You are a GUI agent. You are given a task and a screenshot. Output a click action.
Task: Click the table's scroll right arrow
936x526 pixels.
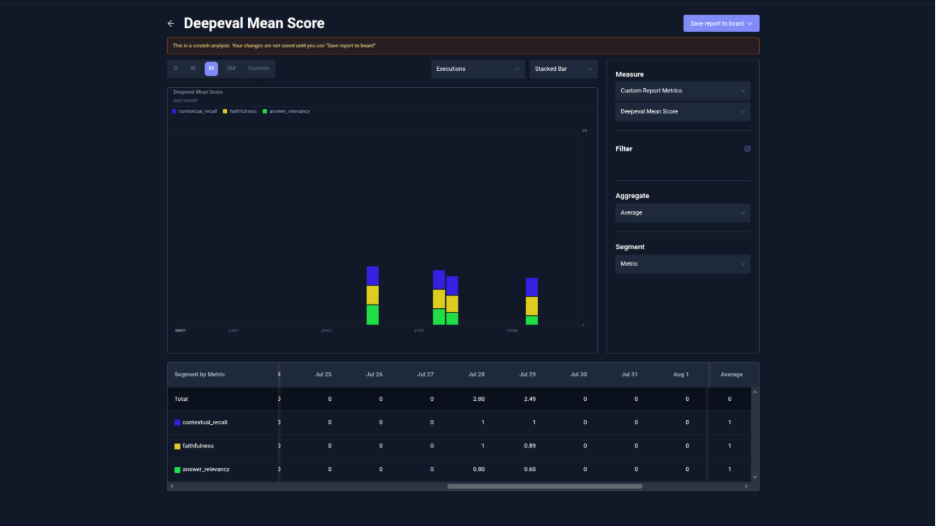click(746, 487)
